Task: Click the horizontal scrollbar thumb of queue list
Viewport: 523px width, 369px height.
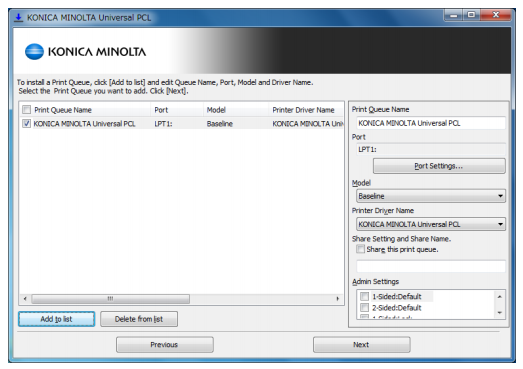Action: tap(110, 299)
